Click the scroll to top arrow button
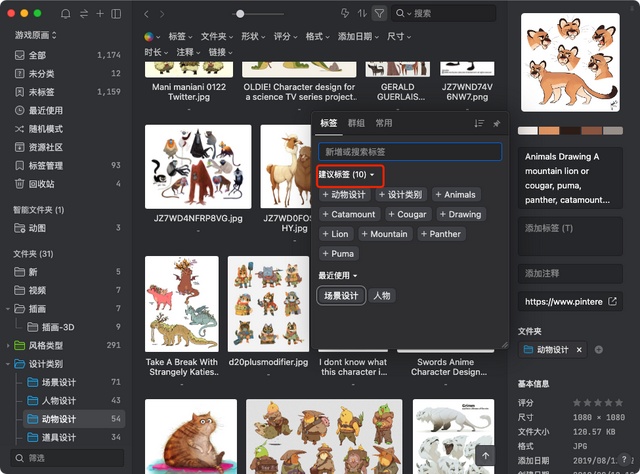 485,455
